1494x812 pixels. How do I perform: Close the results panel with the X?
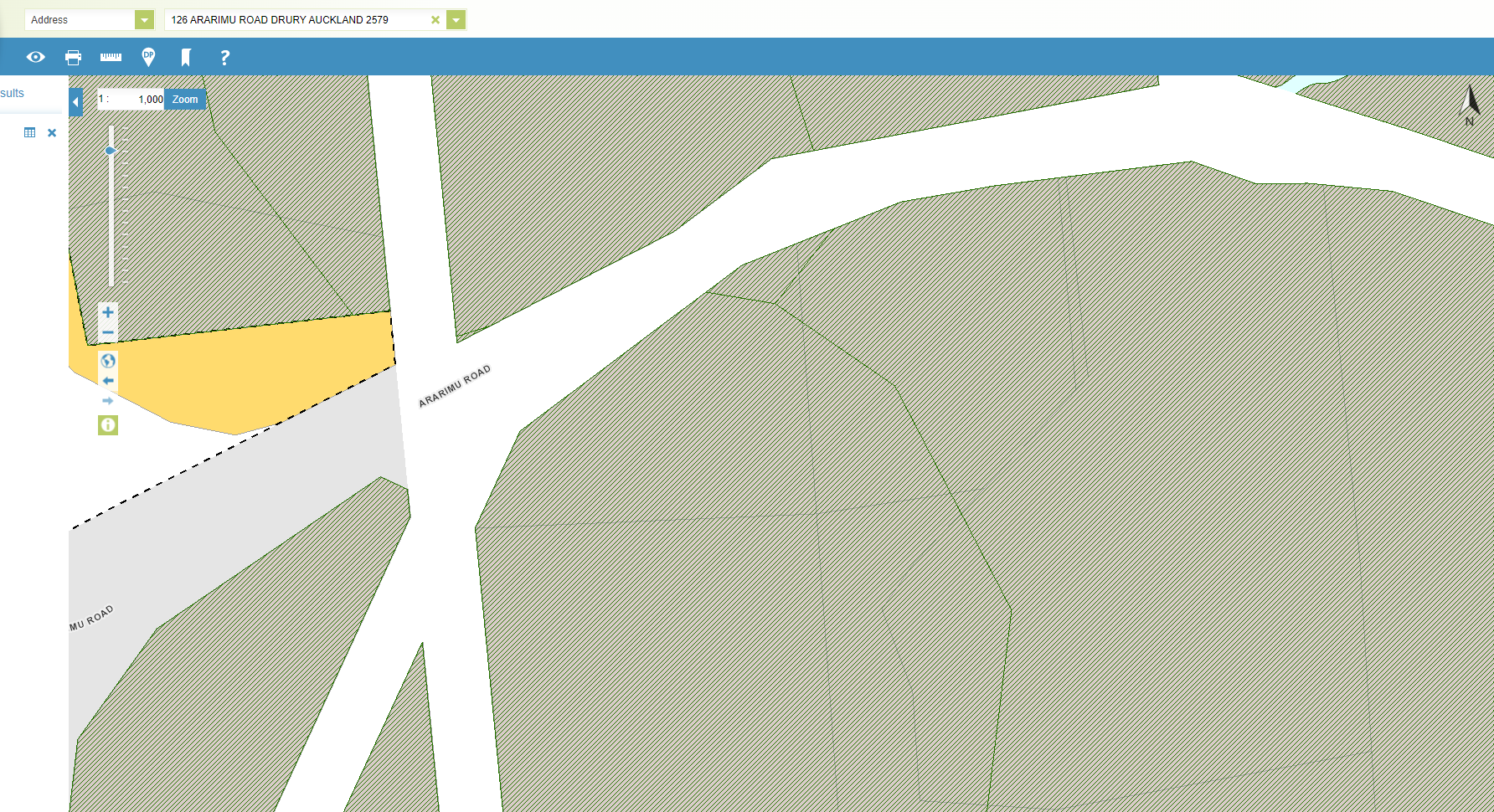click(52, 132)
